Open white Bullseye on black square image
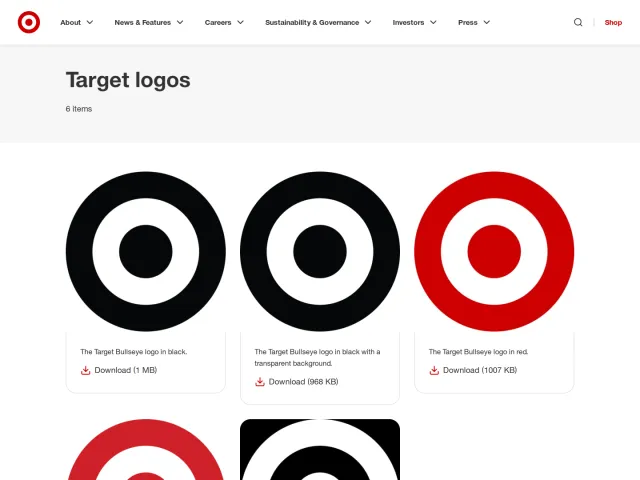 coord(320,449)
